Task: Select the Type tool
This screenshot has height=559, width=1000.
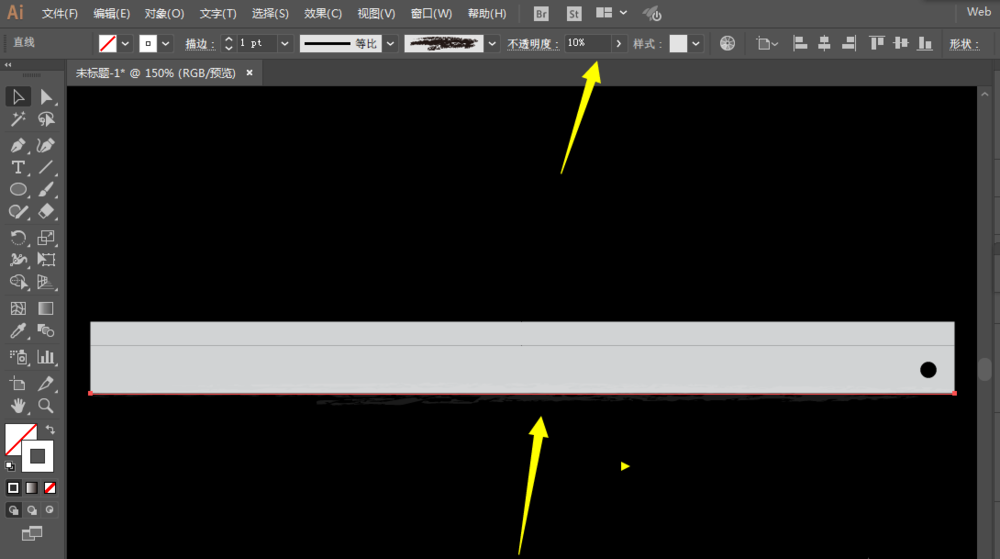Action: [x=18, y=168]
